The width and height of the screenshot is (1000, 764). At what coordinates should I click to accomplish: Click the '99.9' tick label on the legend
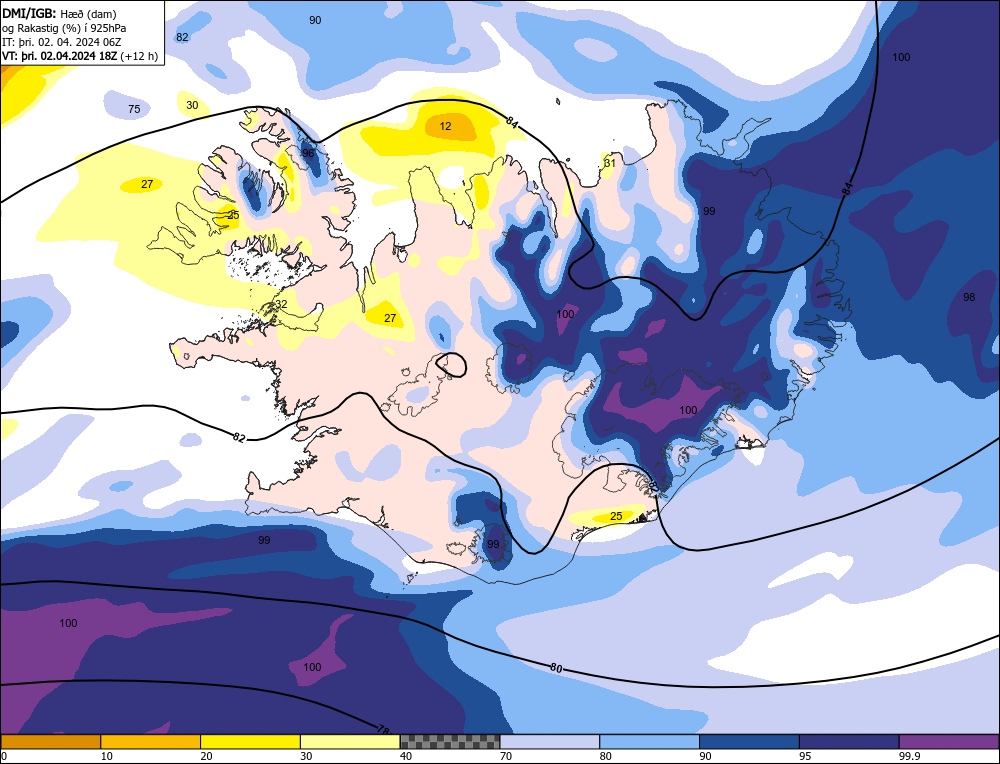pyautogui.click(x=909, y=756)
